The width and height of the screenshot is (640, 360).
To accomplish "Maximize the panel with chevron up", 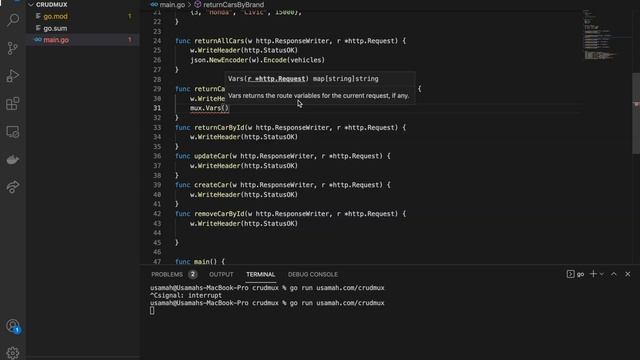I will tap(614, 274).
